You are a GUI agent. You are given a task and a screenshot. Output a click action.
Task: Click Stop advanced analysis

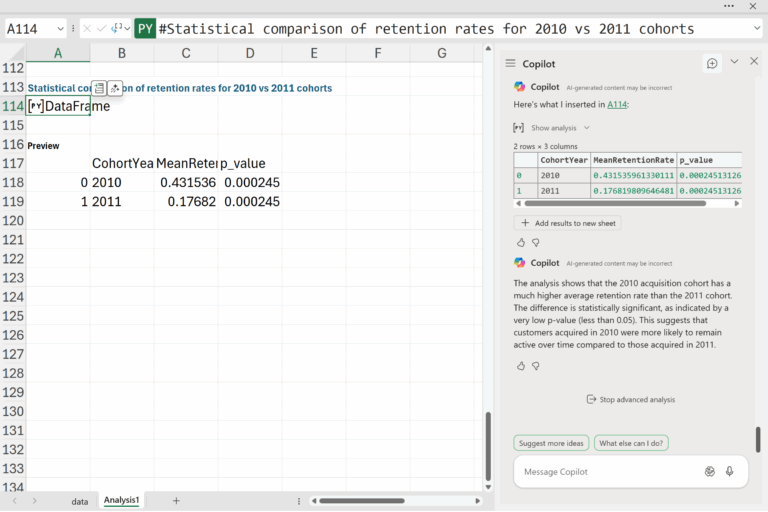point(630,399)
